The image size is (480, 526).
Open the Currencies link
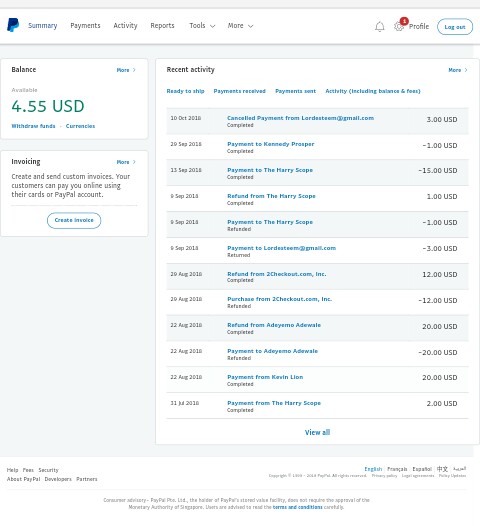click(x=80, y=126)
